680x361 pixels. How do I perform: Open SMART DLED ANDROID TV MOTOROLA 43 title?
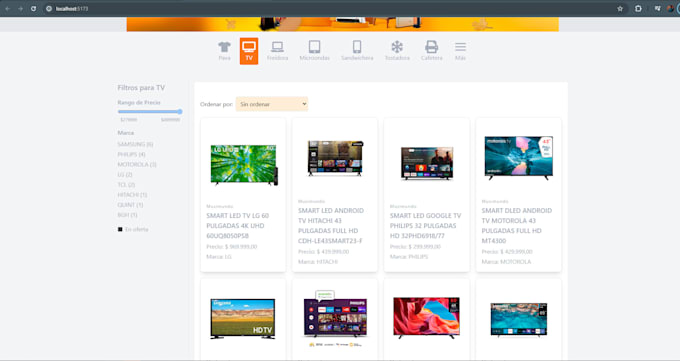517,226
